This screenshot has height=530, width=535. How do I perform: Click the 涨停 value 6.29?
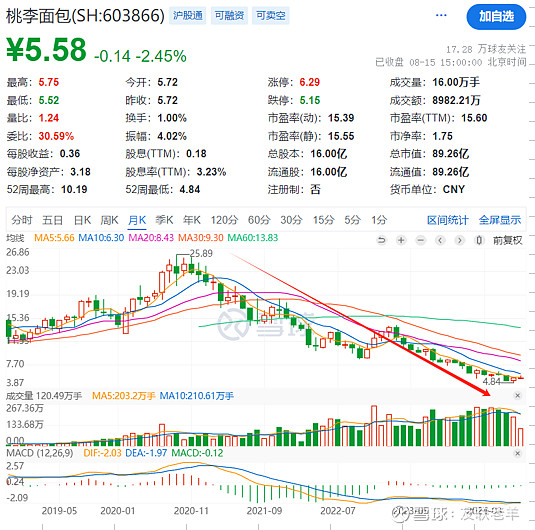pyautogui.click(x=309, y=82)
